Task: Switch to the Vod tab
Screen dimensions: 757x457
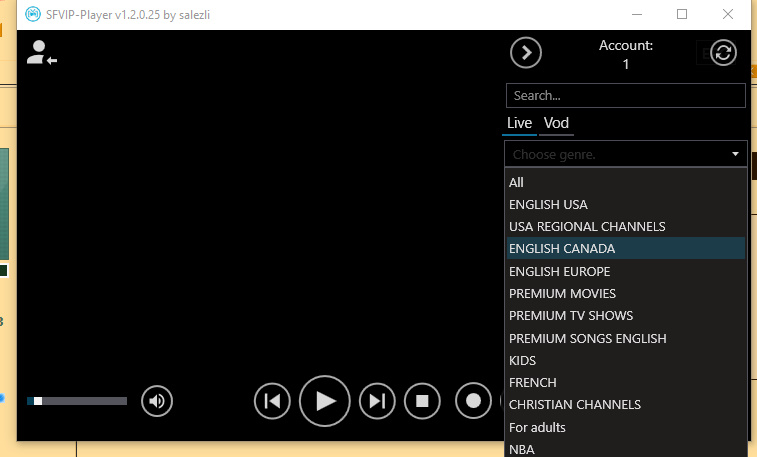Action: click(556, 123)
